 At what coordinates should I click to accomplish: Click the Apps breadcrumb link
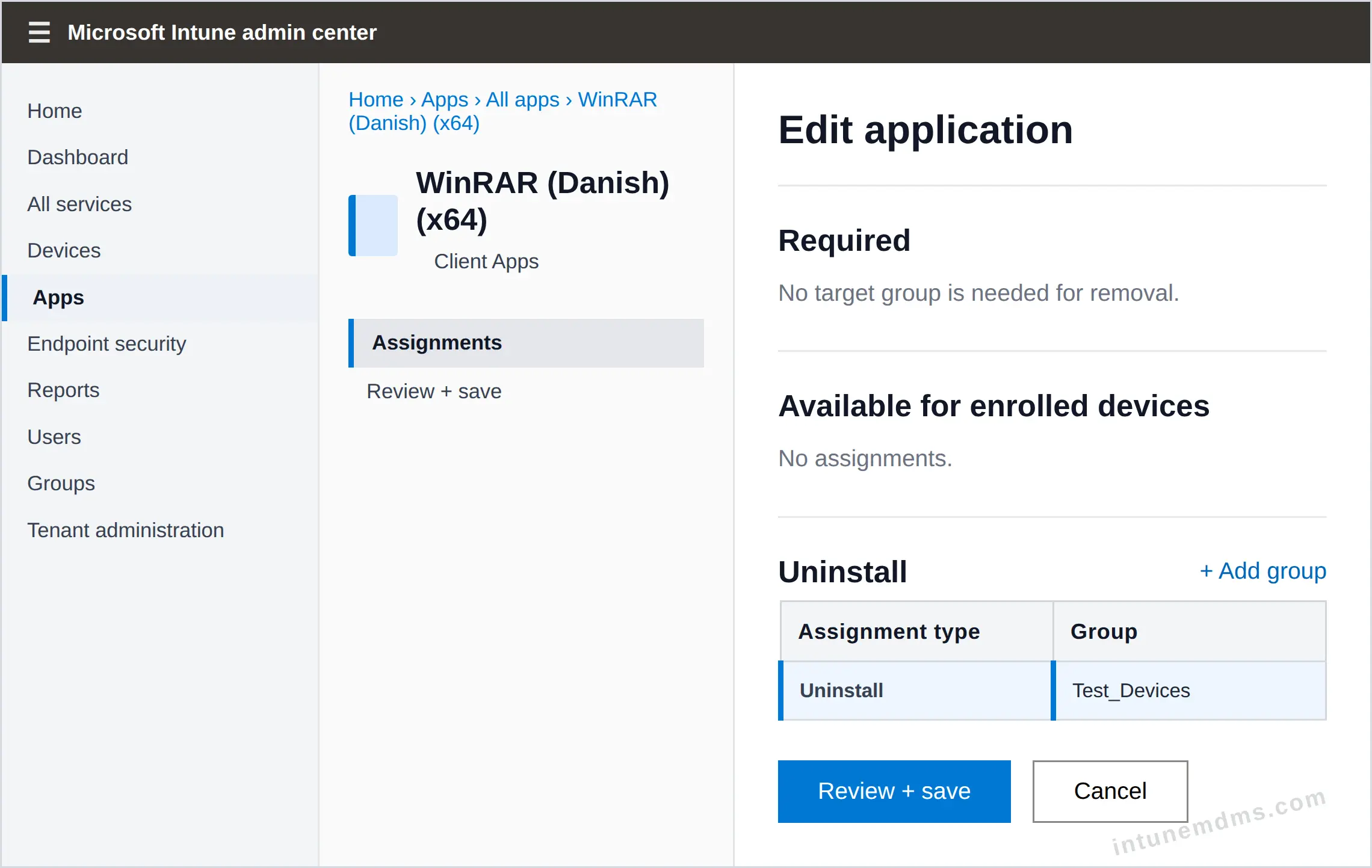click(x=445, y=99)
